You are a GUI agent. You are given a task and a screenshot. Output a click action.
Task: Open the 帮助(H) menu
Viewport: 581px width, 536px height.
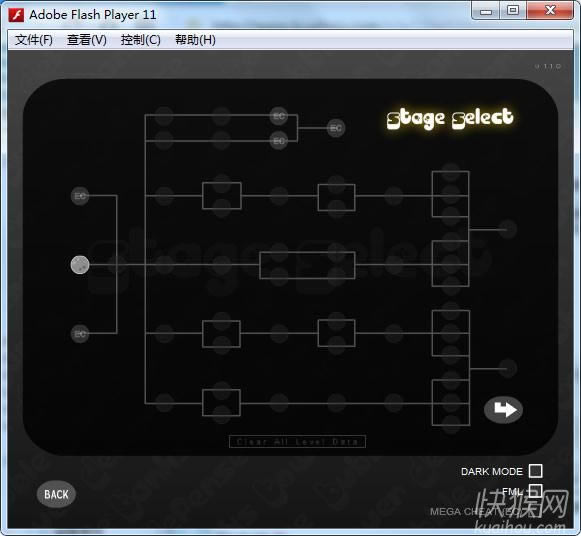coord(195,40)
